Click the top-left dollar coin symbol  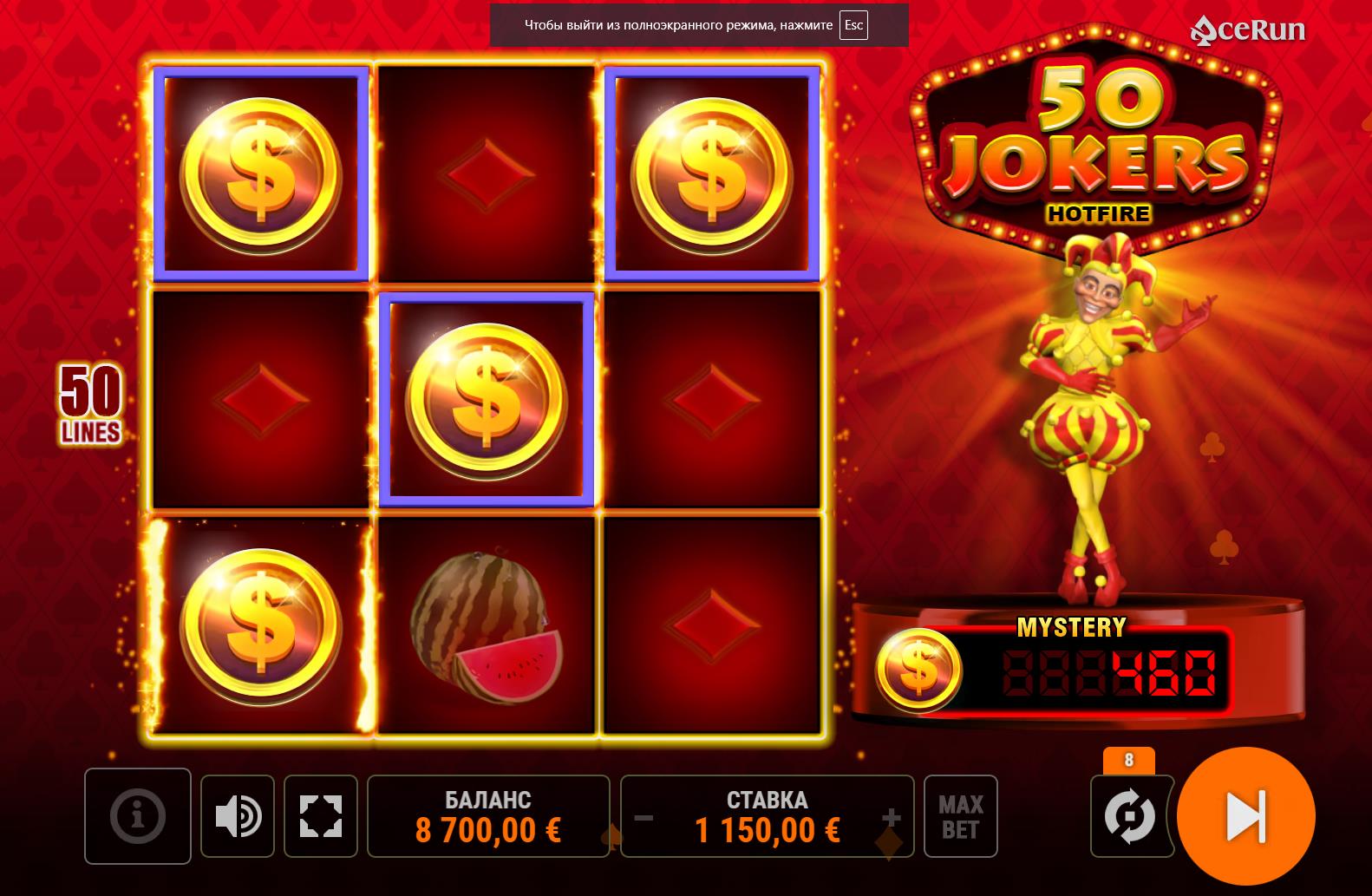(261, 175)
